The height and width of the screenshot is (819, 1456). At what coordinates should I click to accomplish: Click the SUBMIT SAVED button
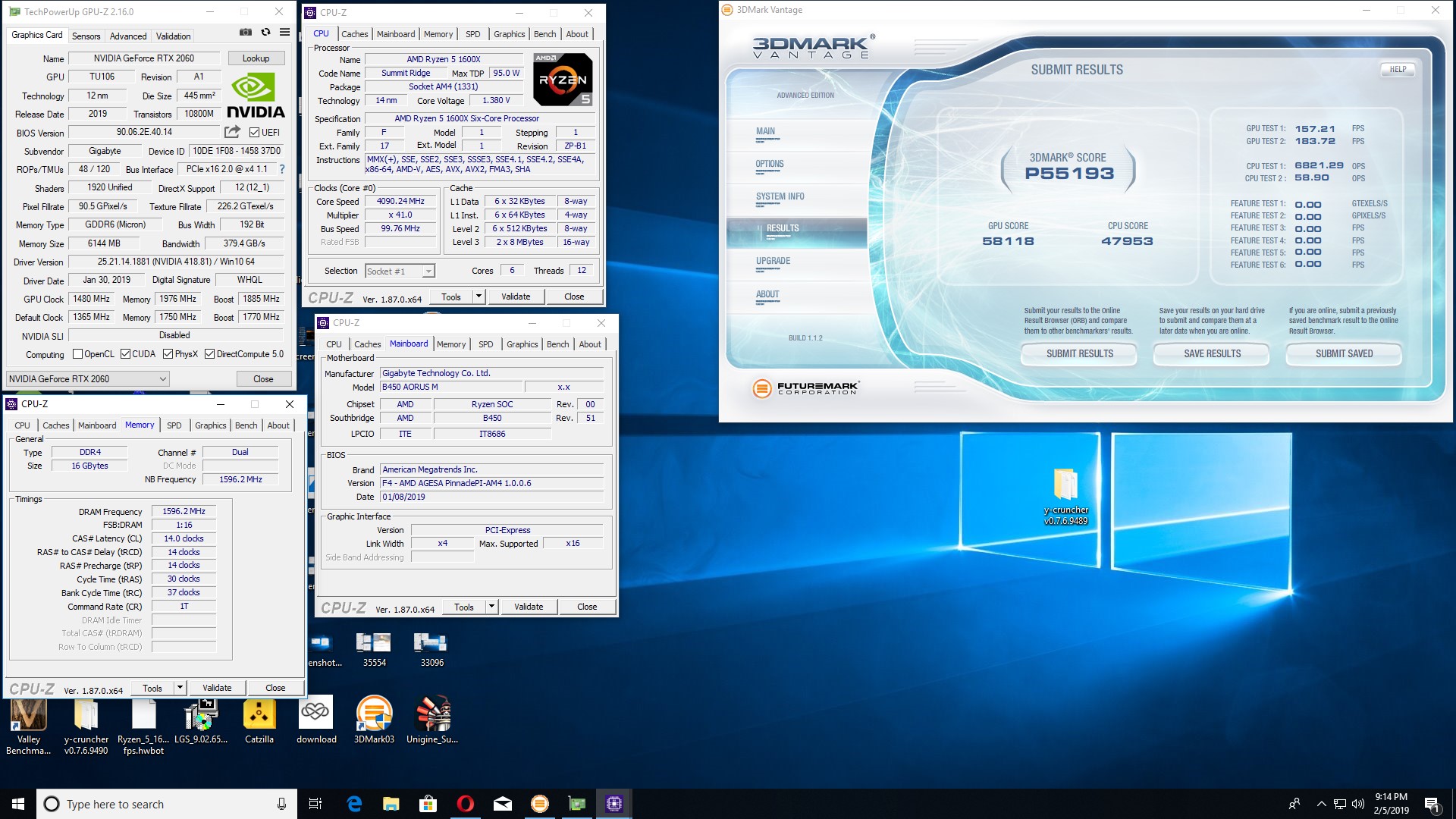[1344, 353]
